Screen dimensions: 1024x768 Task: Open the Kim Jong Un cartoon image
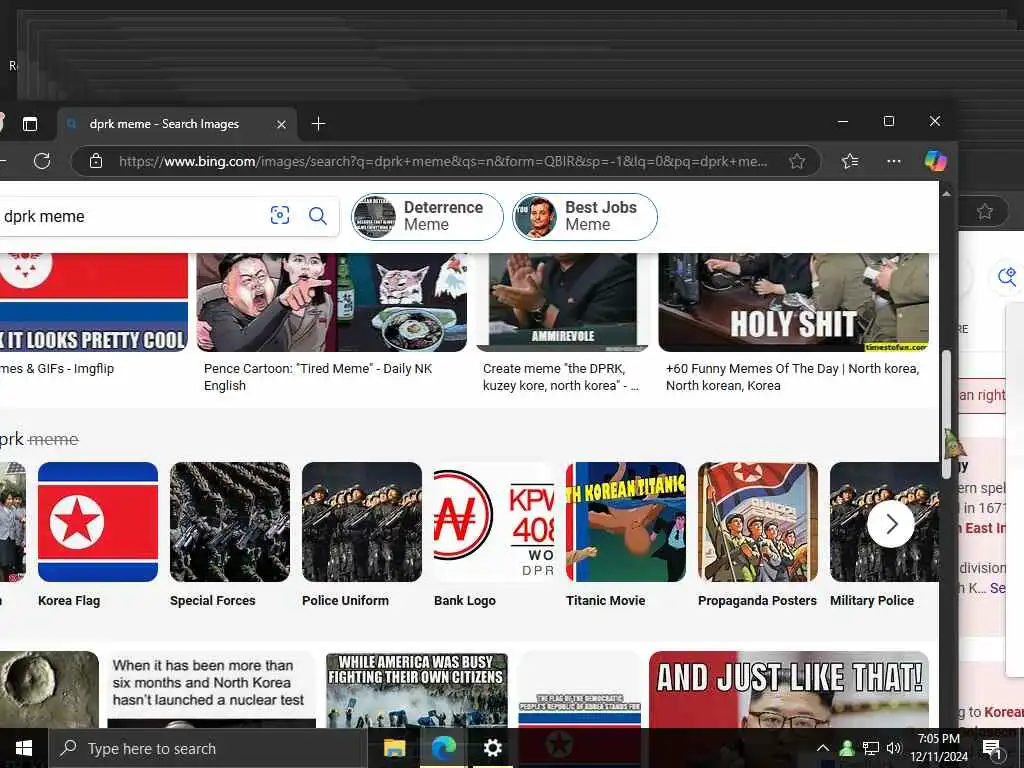(332, 302)
